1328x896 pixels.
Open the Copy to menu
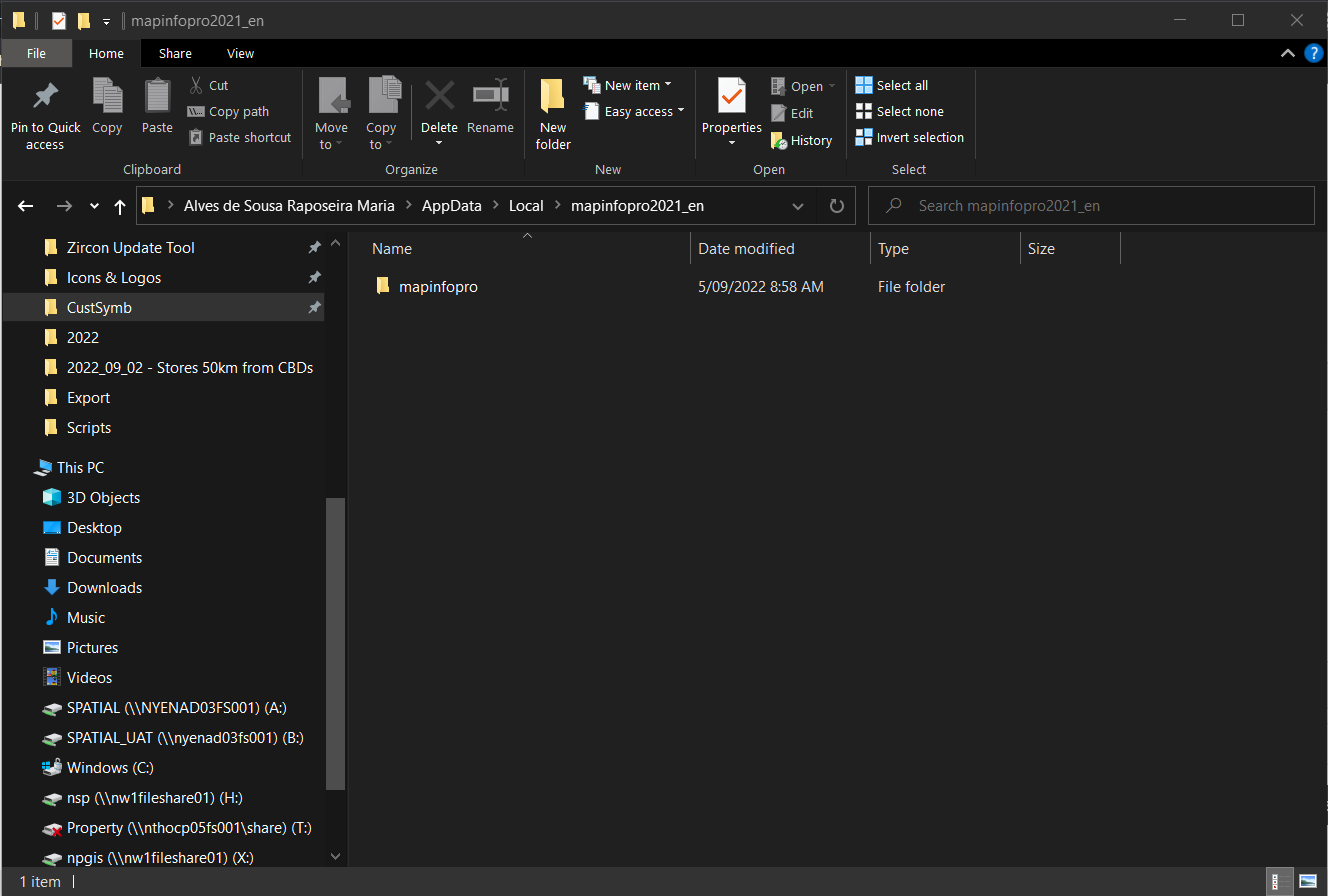(381, 115)
